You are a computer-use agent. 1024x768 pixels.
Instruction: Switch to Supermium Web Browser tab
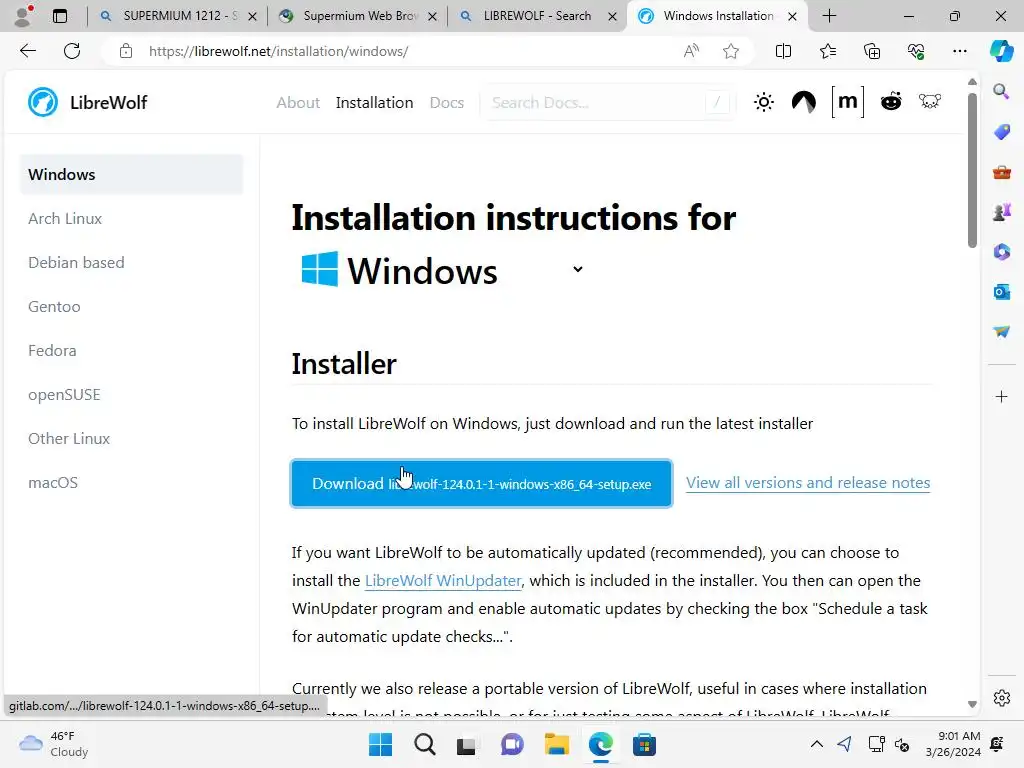click(x=357, y=16)
